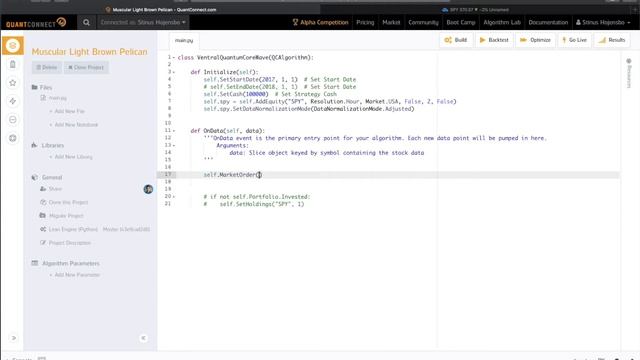Image resolution: width=640 pixels, height=360 pixels.
Task: Click the support lifebuoy icon in left rail
Action: point(13,138)
